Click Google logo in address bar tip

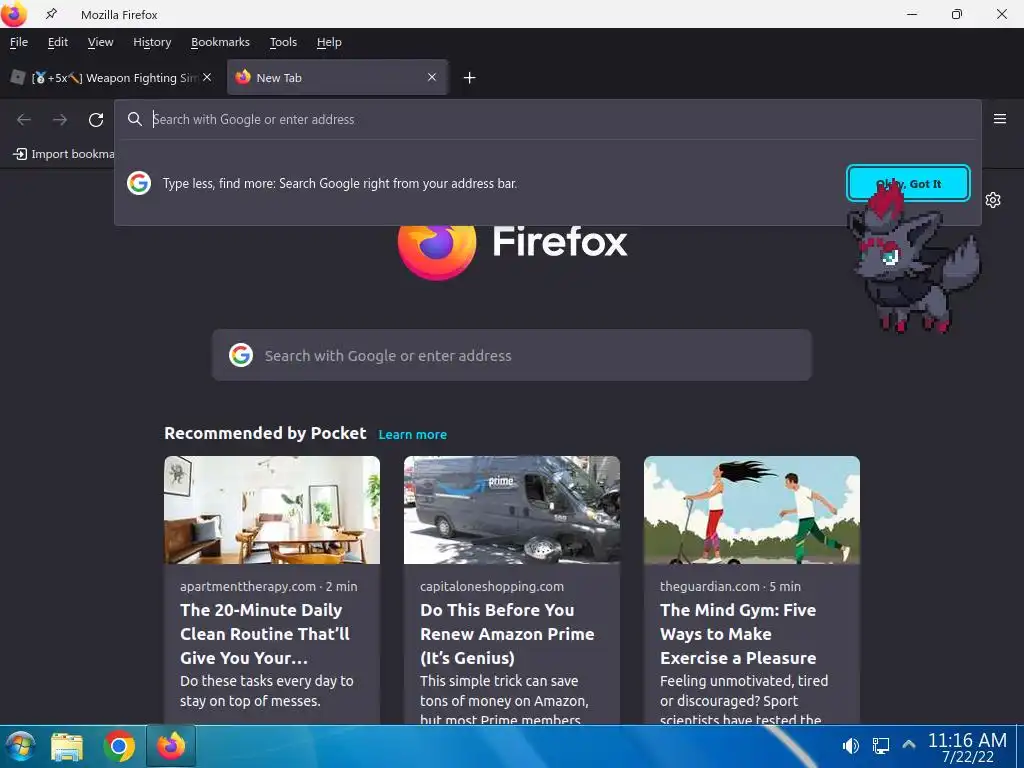(x=139, y=184)
